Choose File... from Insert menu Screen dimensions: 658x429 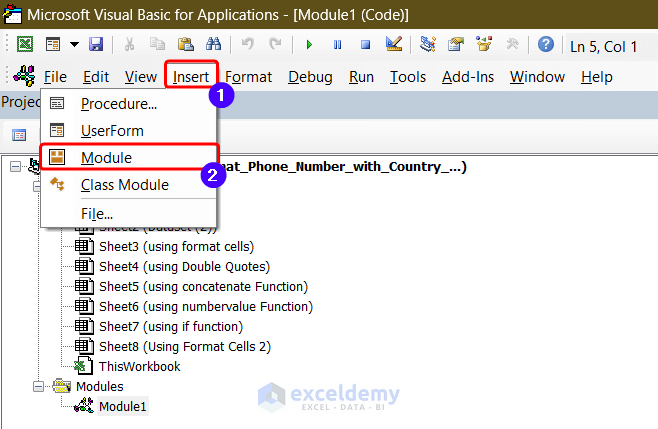click(x=128, y=214)
